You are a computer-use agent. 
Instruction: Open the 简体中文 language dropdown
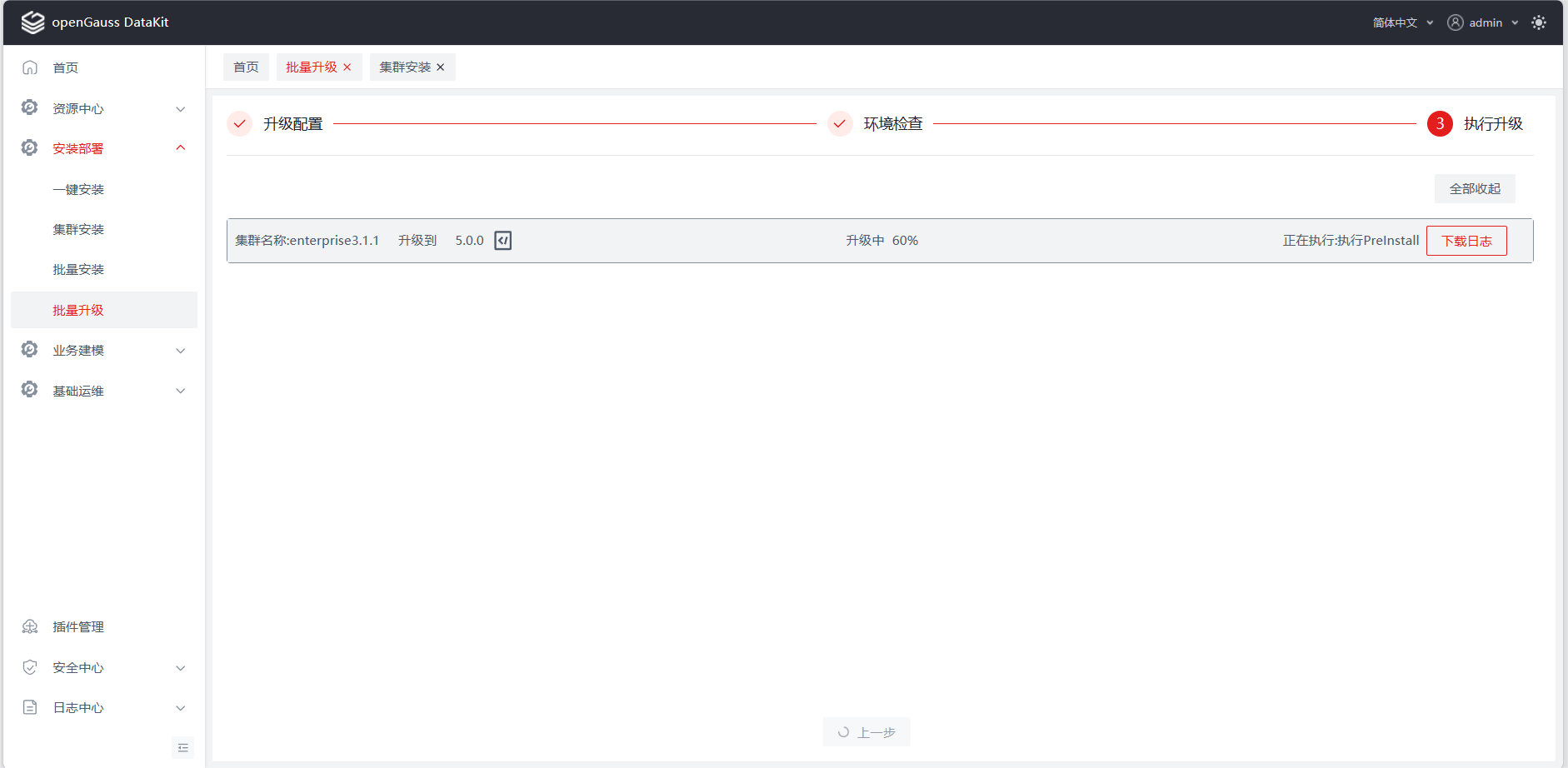[1403, 22]
